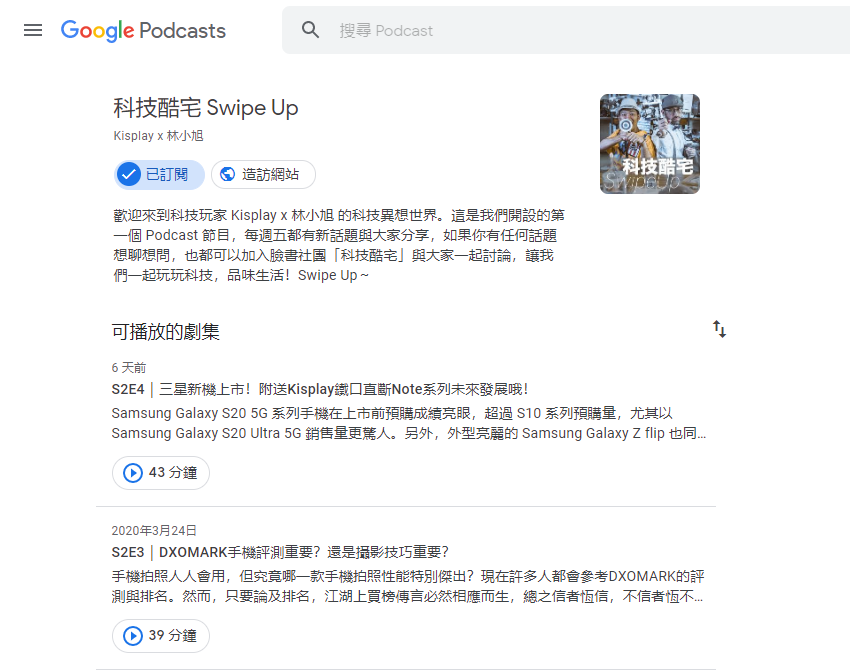Click the 6 天前 date label

coord(129,368)
